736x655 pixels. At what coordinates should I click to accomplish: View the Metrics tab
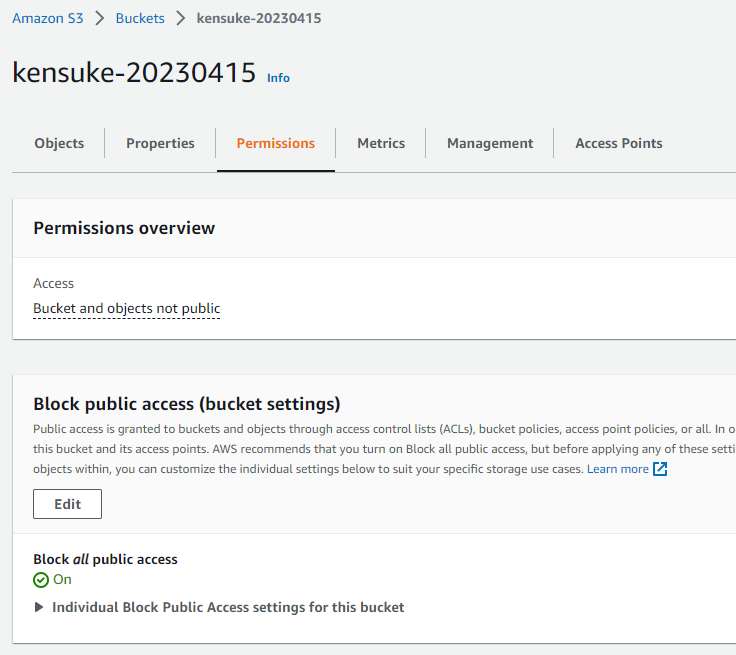click(381, 143)
